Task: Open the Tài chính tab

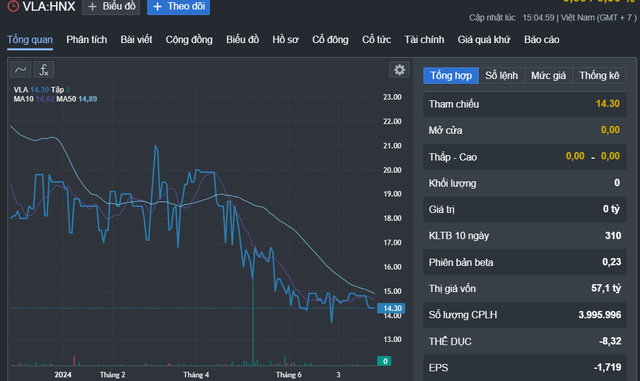Action: tap(424, 40)
